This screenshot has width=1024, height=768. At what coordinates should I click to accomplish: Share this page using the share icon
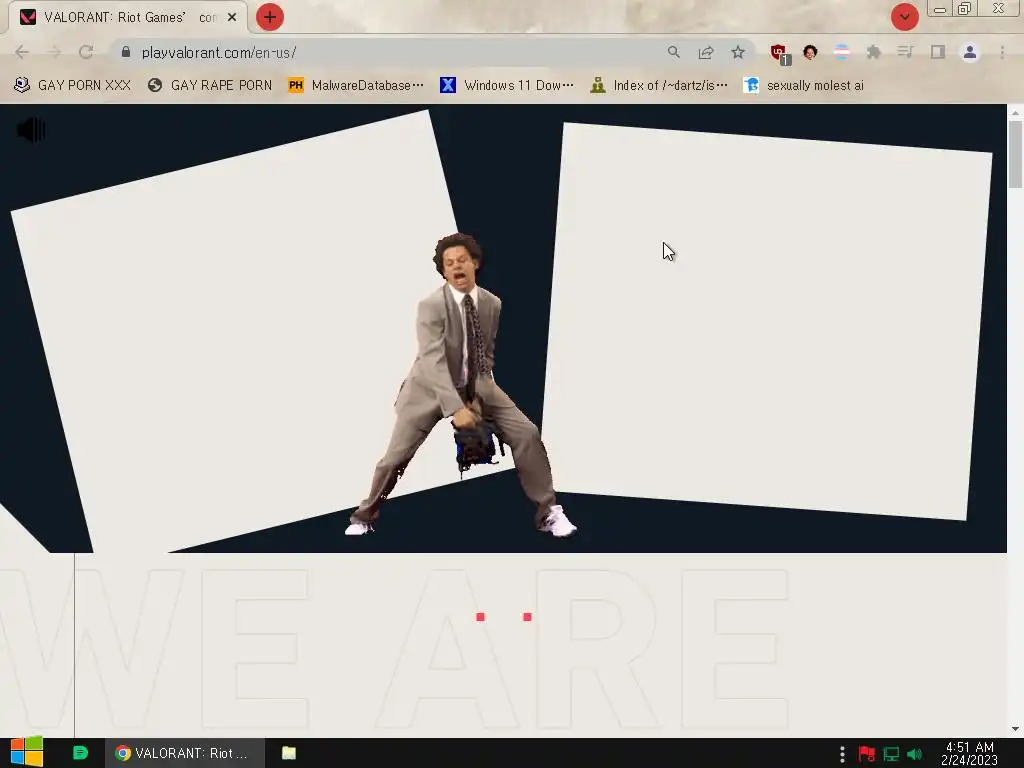(x=706, y=52)
